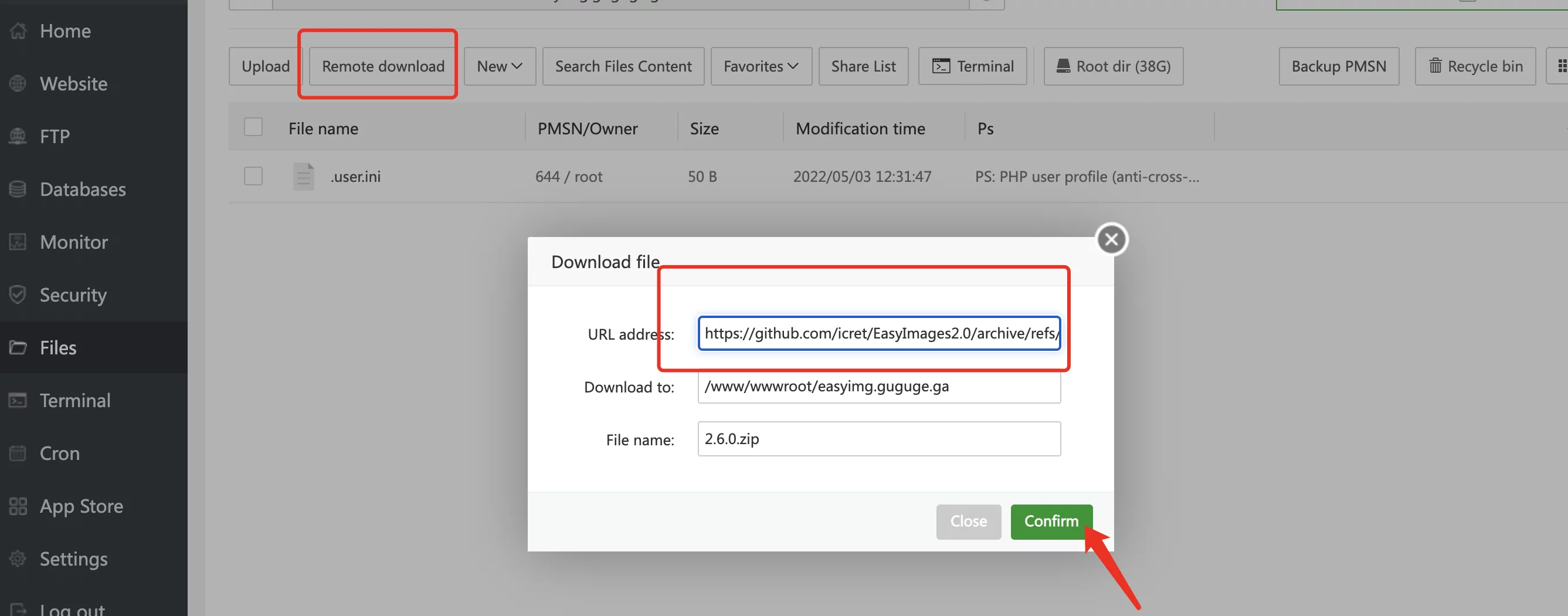
Task: Click the gray Close button in dialog
Action: [969, 522]
